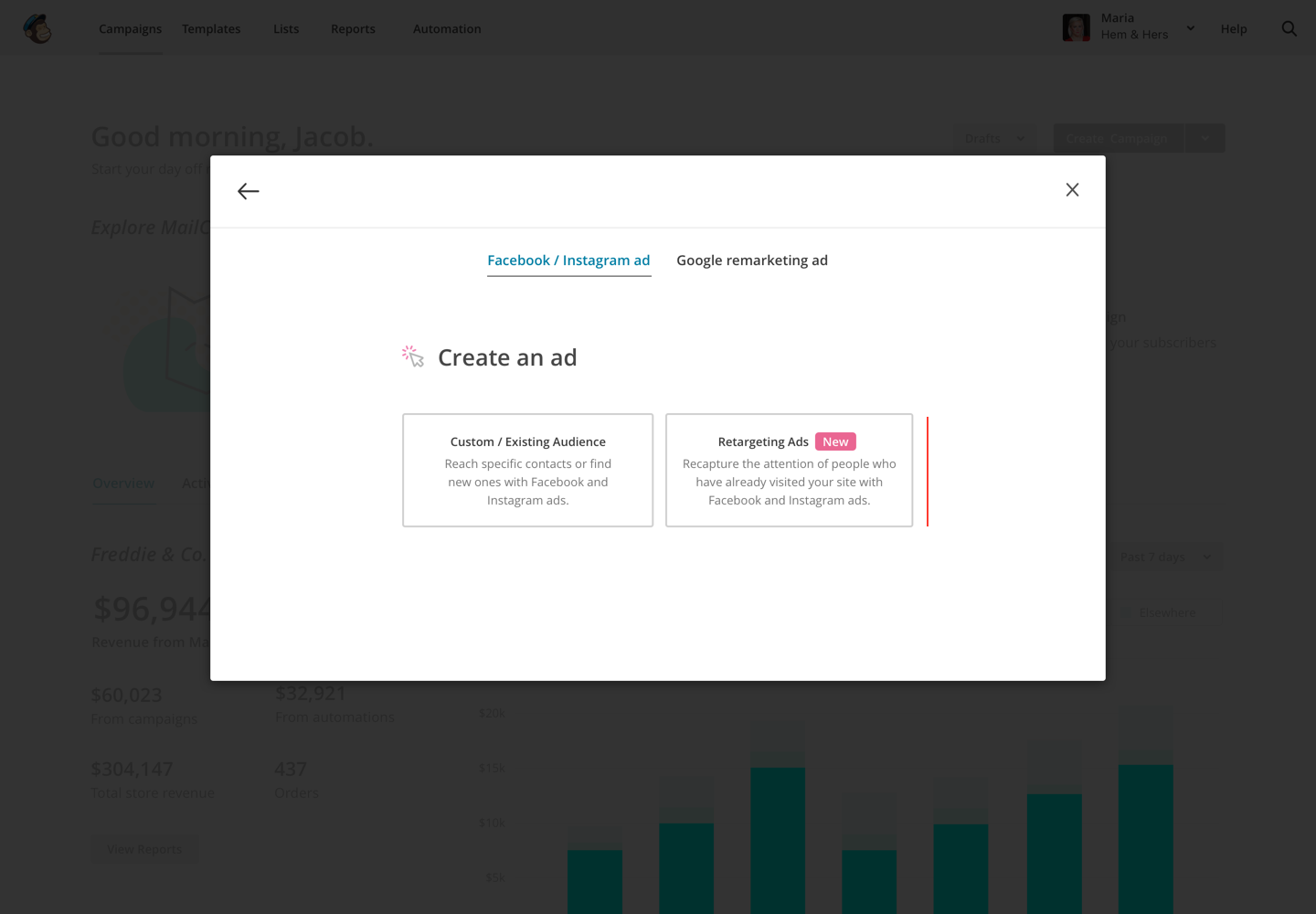Click the View Reports button
This screenshot has height=914, width=1316.
click(x=144, y=849)
